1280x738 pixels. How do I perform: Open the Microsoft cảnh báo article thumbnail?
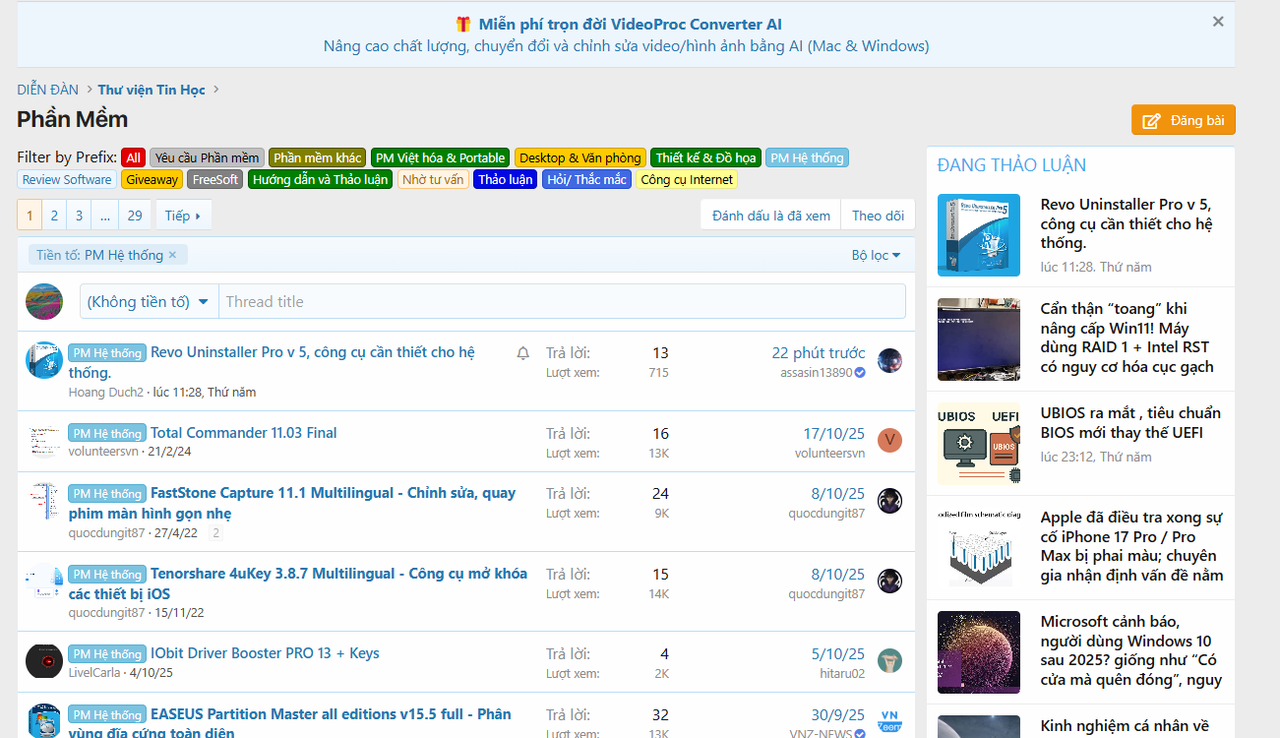[x=979, y=652]
